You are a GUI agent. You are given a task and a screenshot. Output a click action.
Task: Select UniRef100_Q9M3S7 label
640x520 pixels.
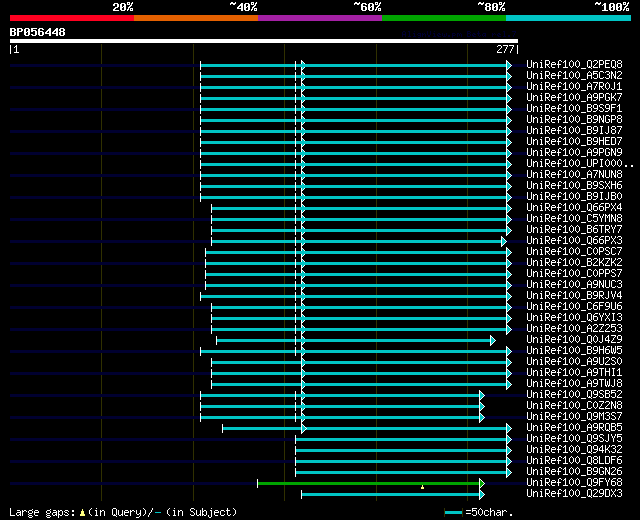point(574,417)
